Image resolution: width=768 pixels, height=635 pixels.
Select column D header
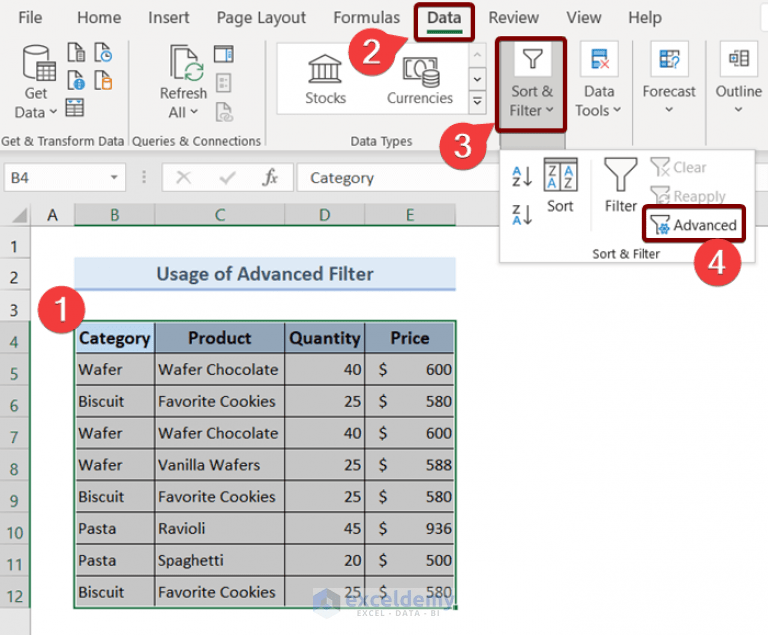(325, 215)
